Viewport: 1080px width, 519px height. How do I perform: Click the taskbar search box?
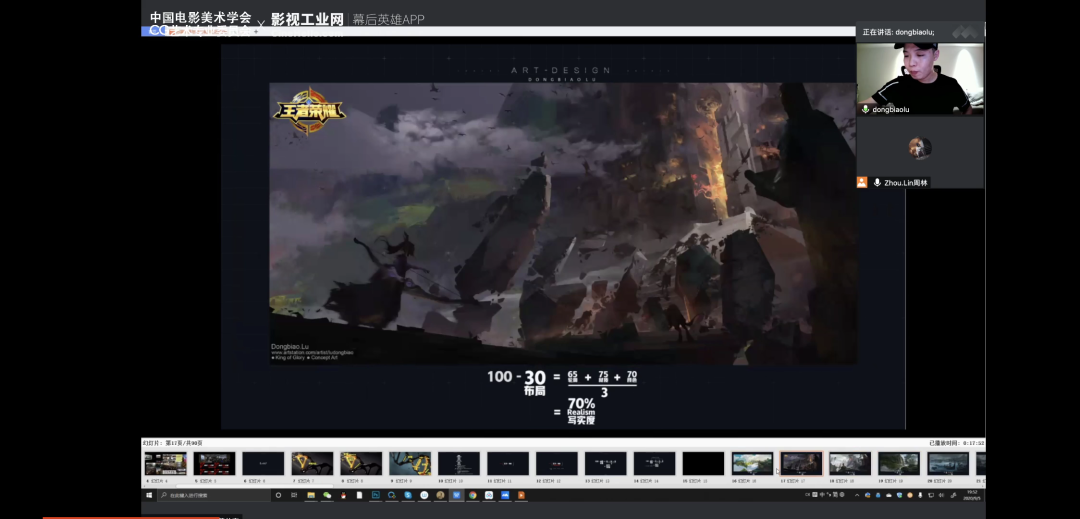tap(213, 495)
